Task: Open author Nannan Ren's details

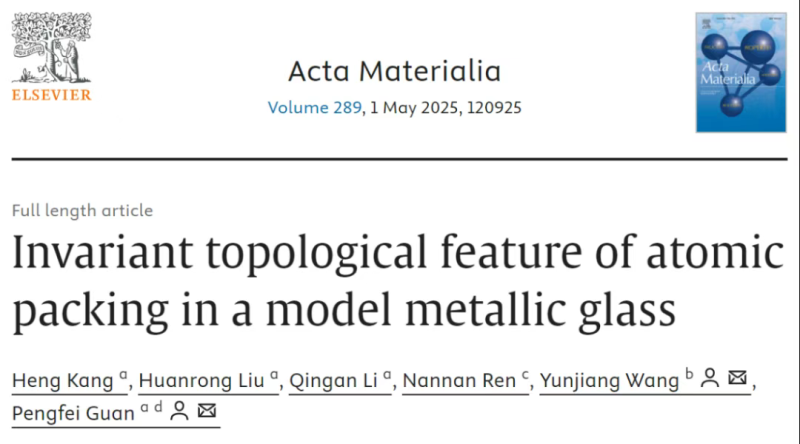Action: 459,381
